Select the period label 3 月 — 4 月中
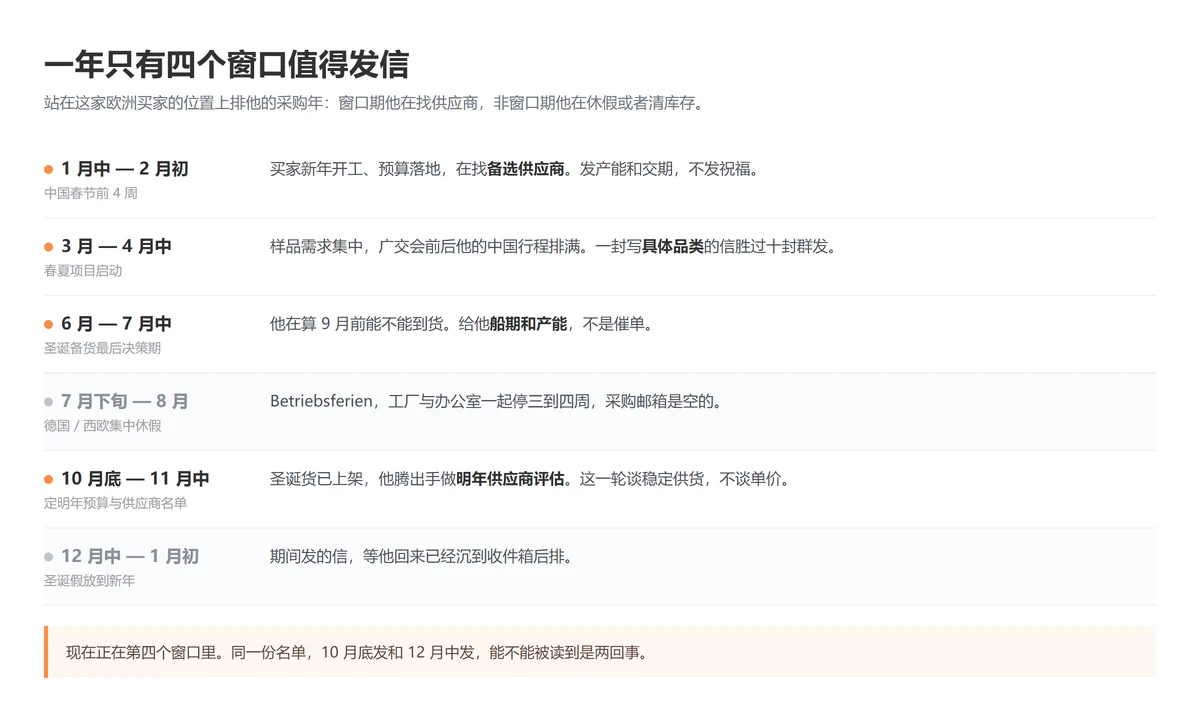 tap(116, 247)
